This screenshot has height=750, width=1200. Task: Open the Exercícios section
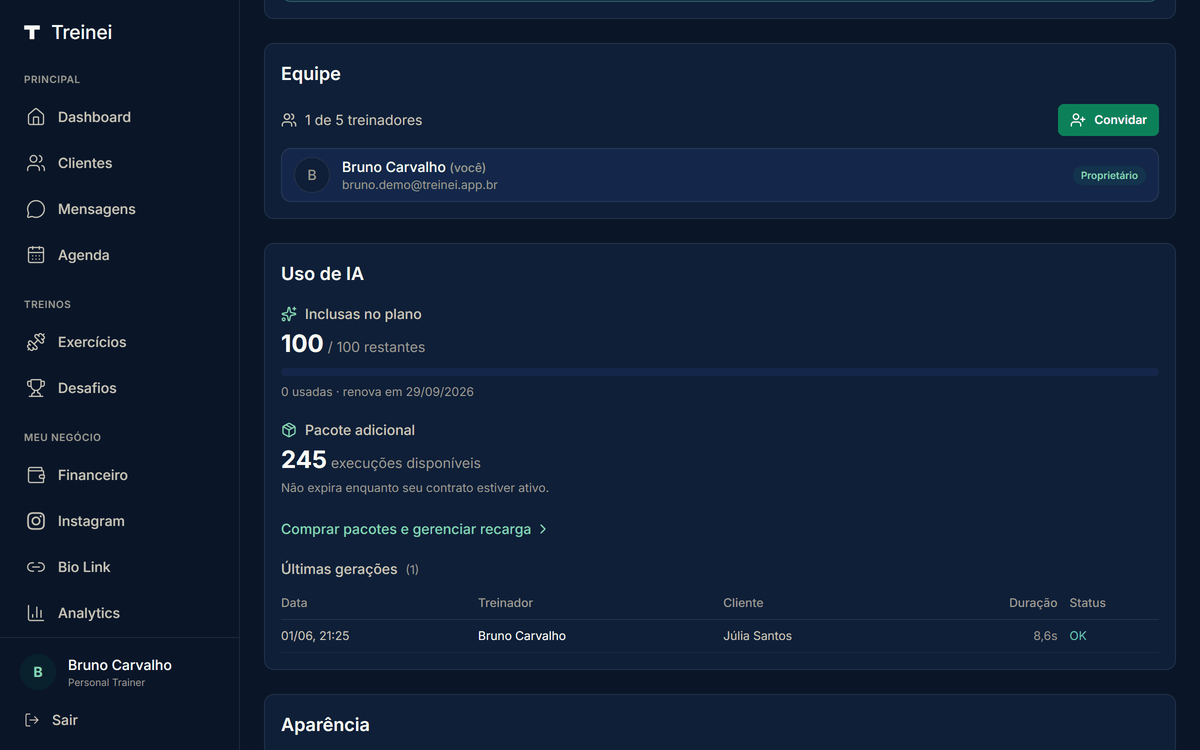click(x=120, y=342)
